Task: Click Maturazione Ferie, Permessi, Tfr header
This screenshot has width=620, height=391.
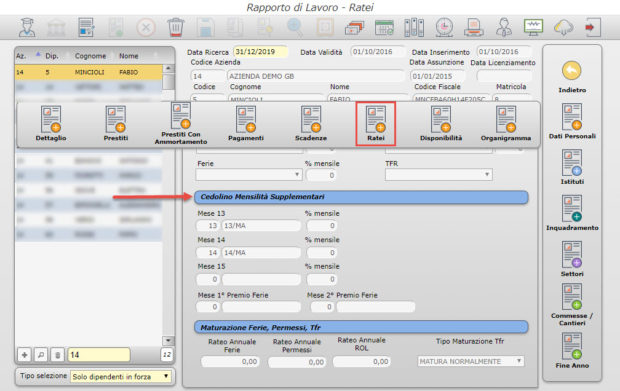Action: point(361,327)
